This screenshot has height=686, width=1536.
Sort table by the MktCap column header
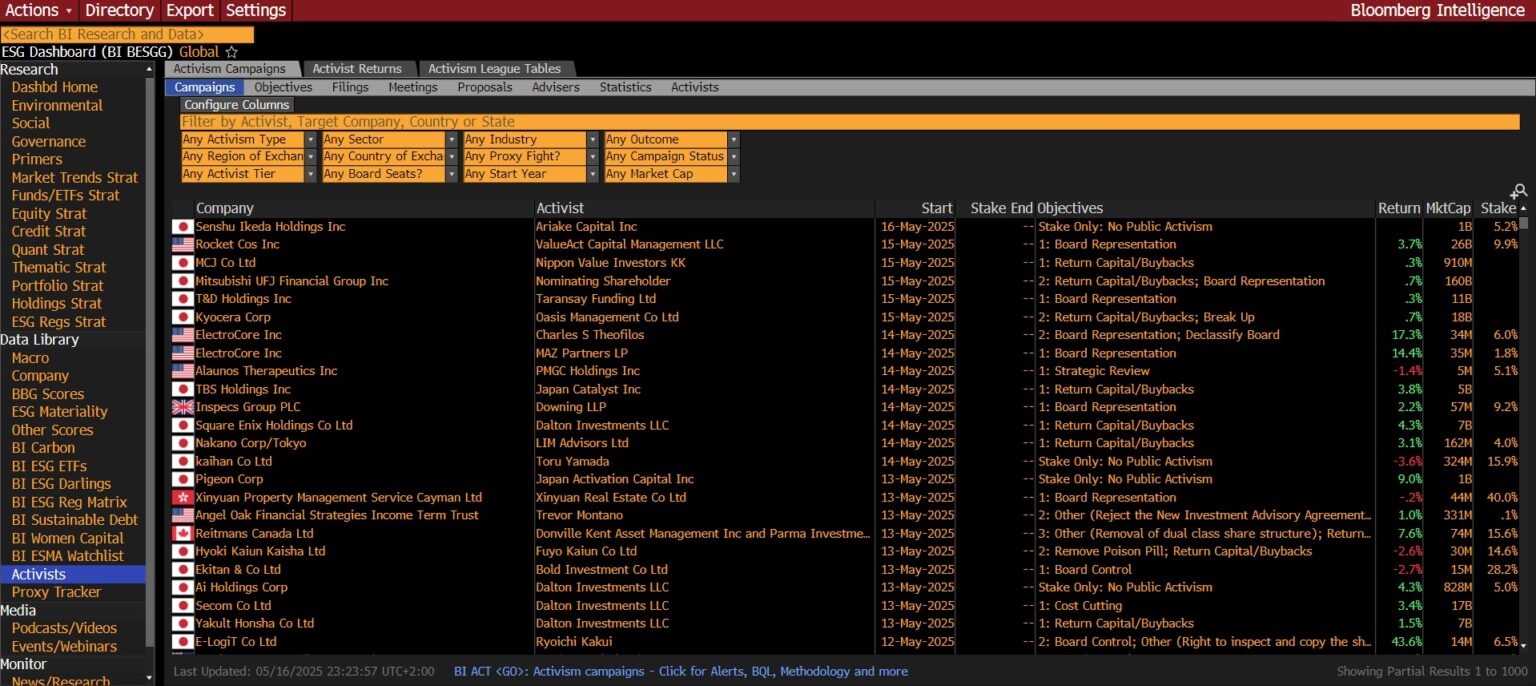(1448, 209)
